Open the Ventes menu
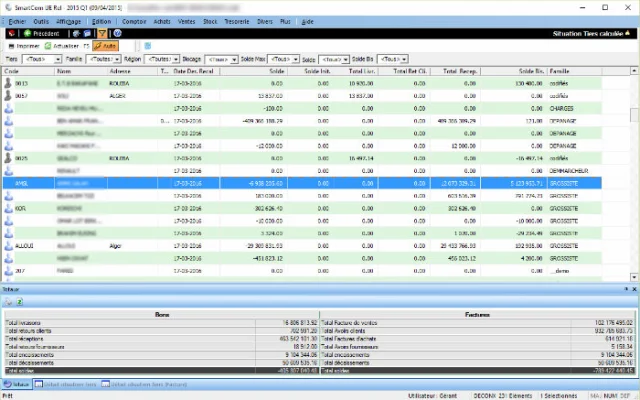Image resolution: width=640 pixels, height=400 pixels. click(185, 20)
